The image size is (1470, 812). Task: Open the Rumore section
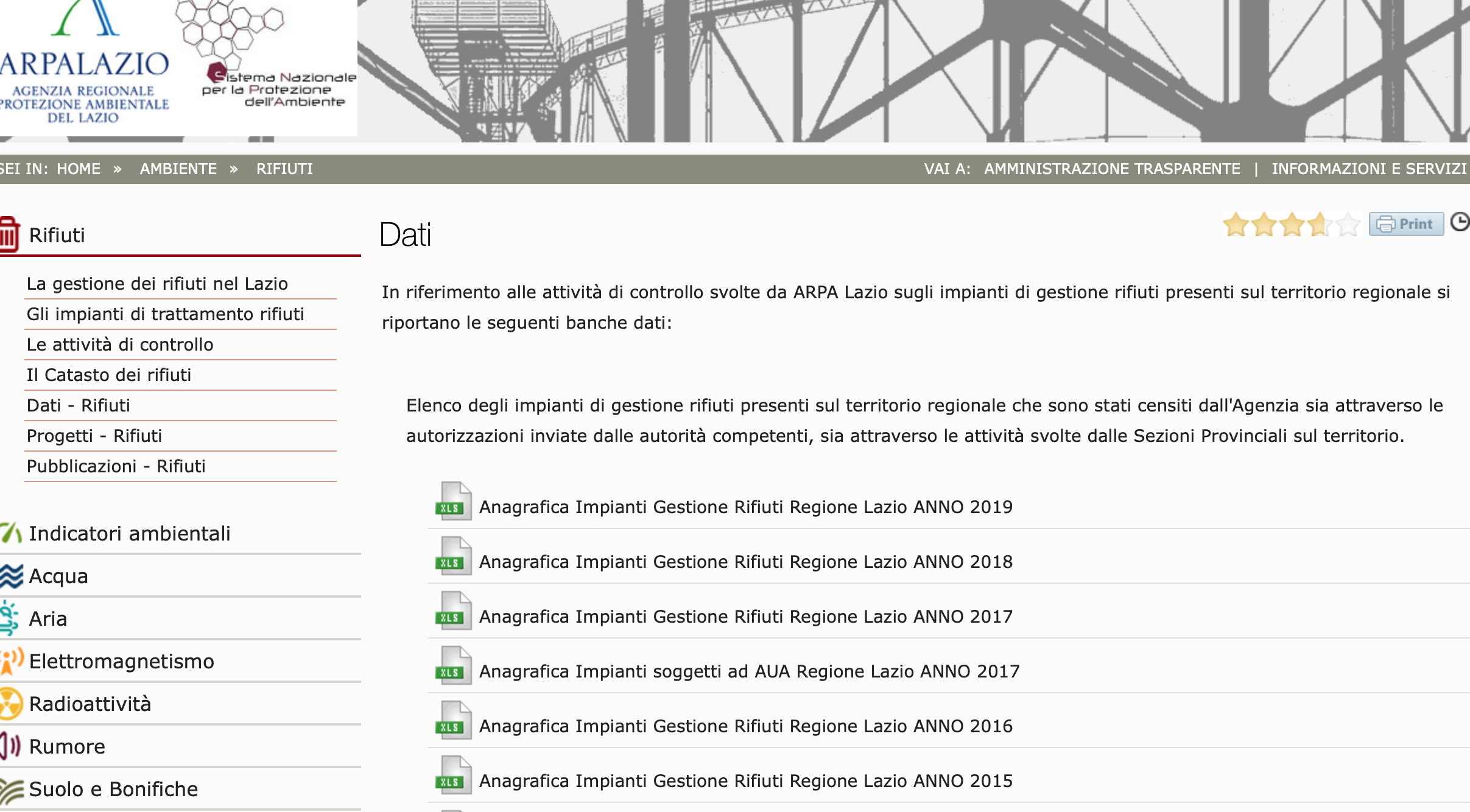point(67,746)
